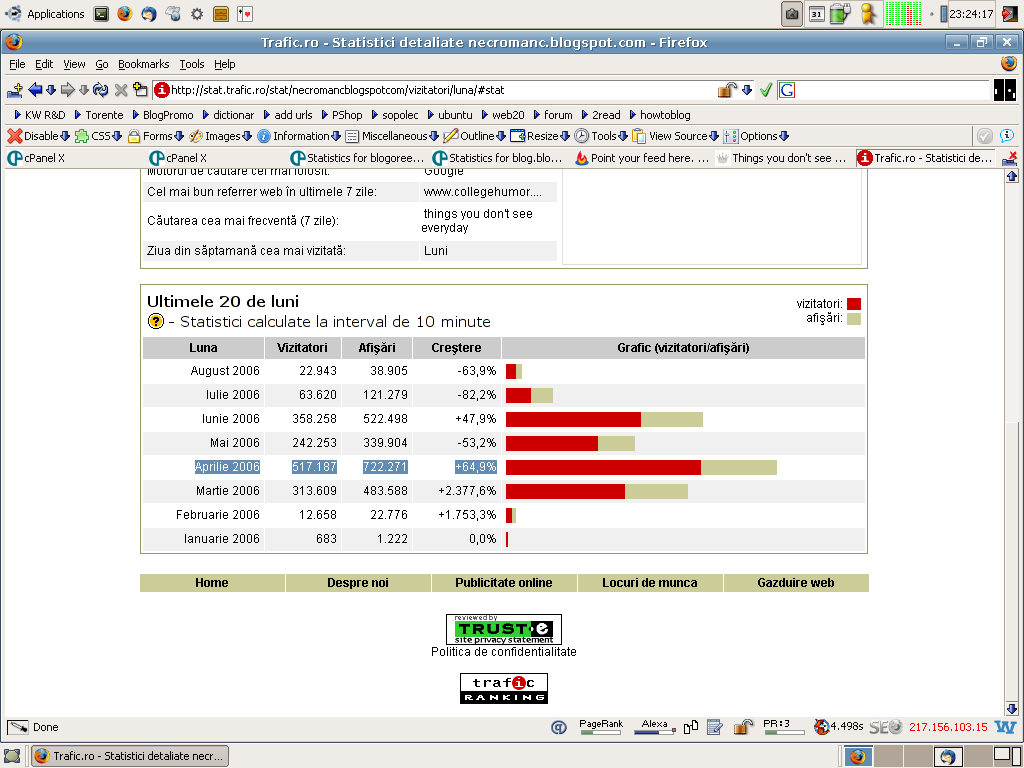
Task: Open the calendar applet in the top panel
Action: 816,14
